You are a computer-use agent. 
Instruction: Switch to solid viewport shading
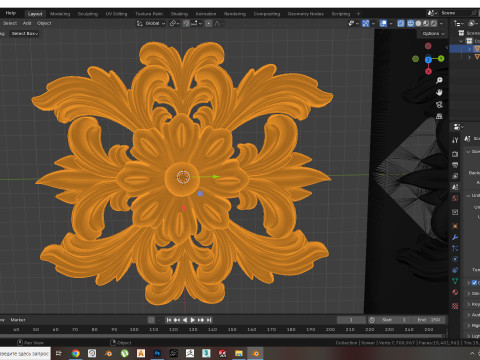click(418, 23)
